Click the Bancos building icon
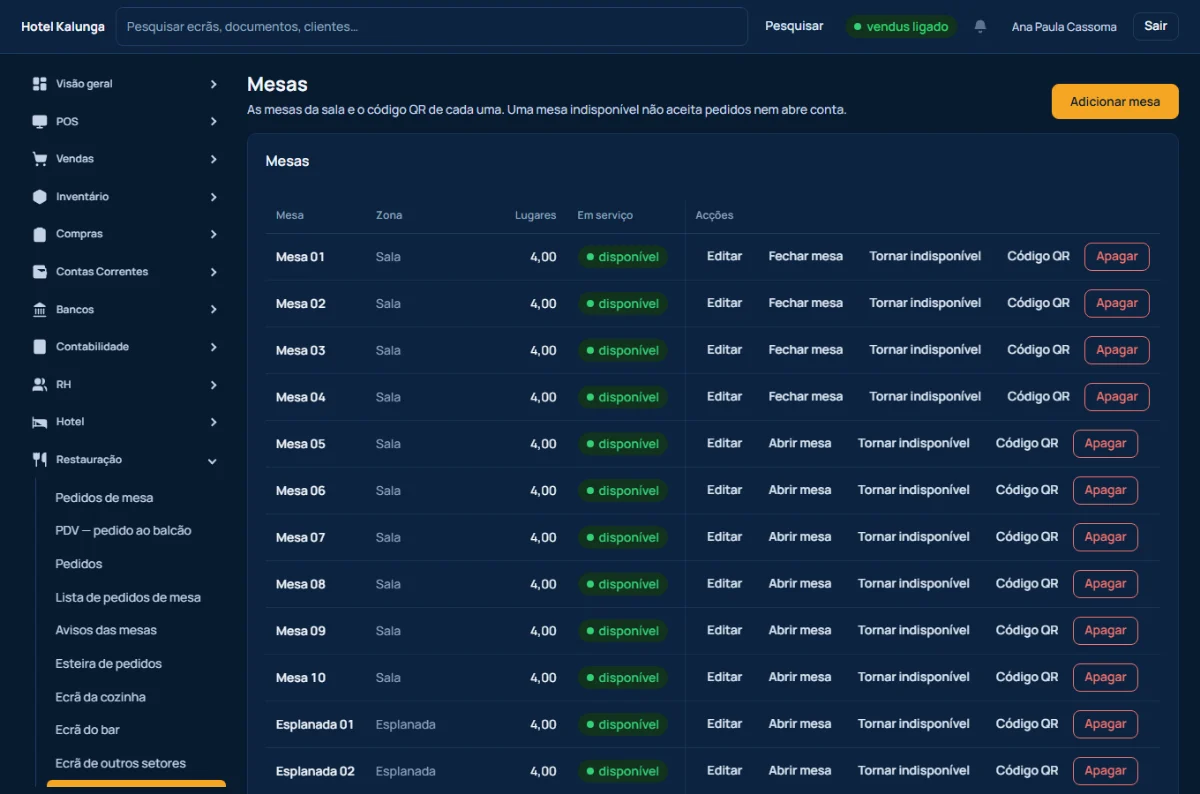Viewport: 1200px width, 794px height. 40,310
